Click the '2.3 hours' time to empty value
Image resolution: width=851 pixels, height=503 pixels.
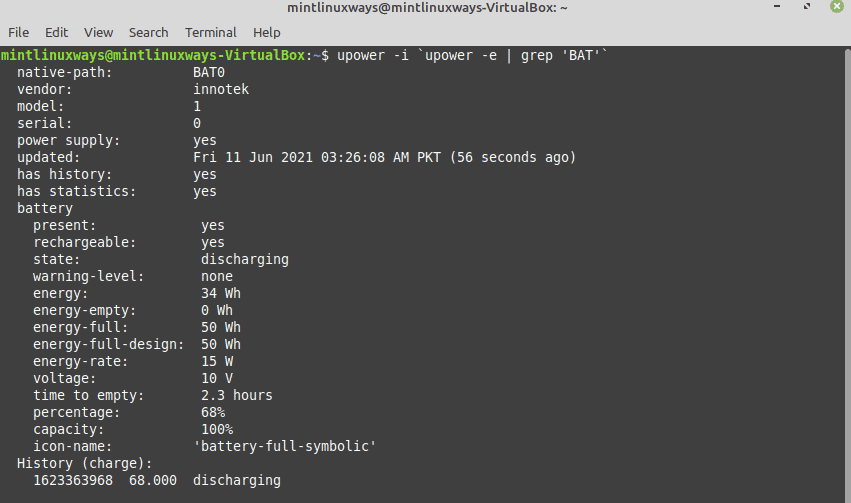tap(237, 395)
